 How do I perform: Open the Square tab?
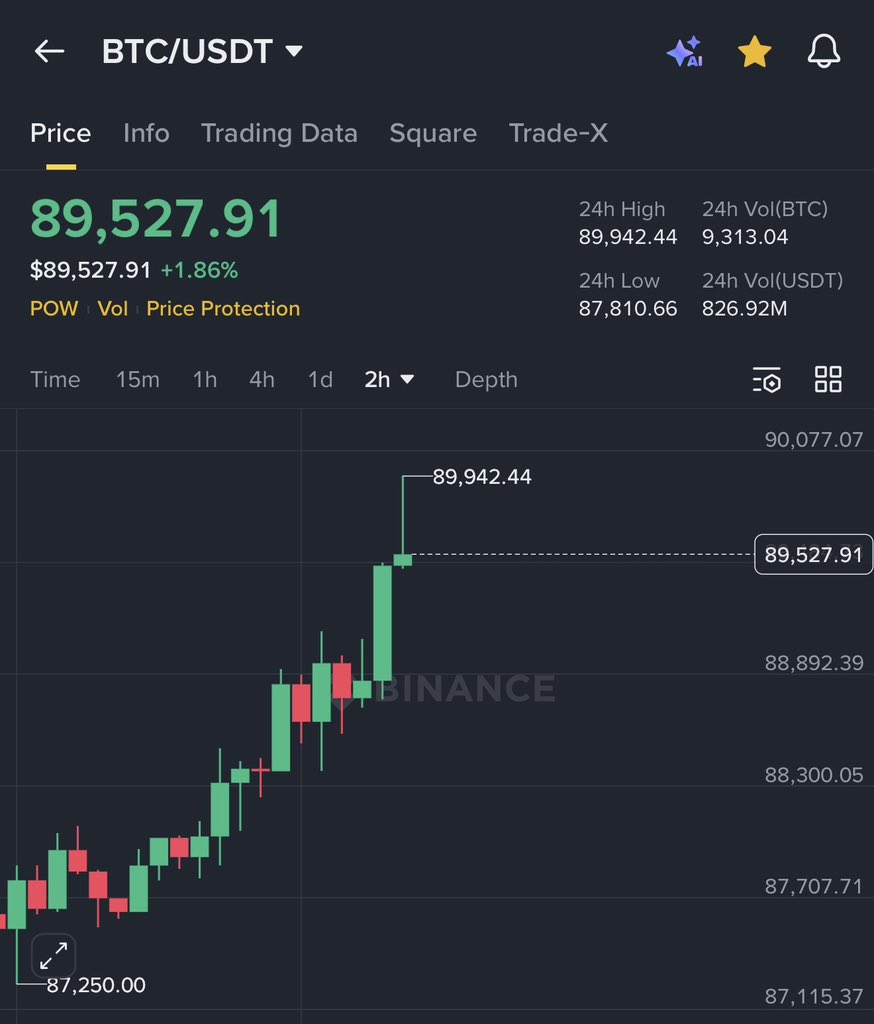click(x=433, y=132)
